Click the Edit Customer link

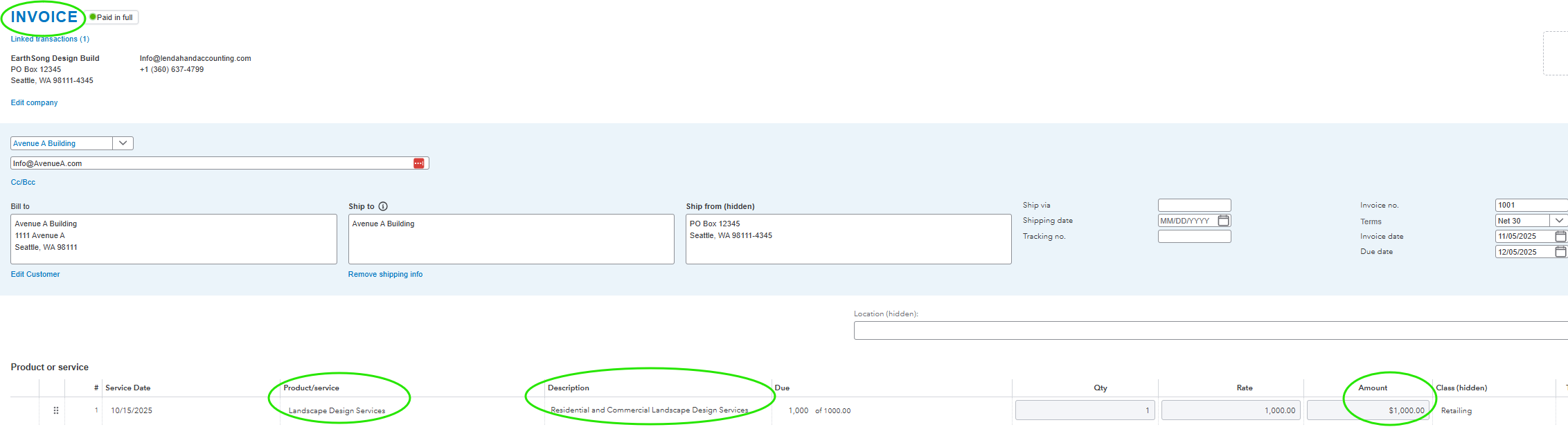pyautogui.click(x=35, y=274)
